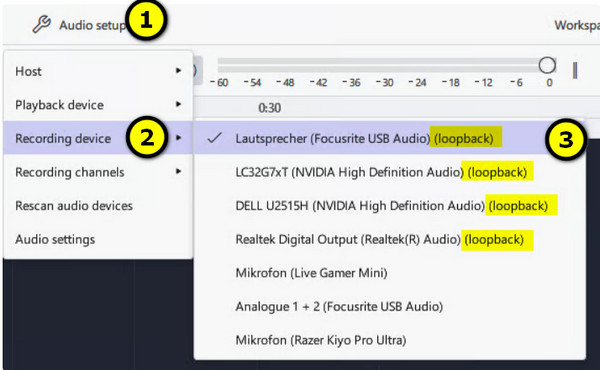
Task: Click the level meter track near -30
Action: point(385,65)
